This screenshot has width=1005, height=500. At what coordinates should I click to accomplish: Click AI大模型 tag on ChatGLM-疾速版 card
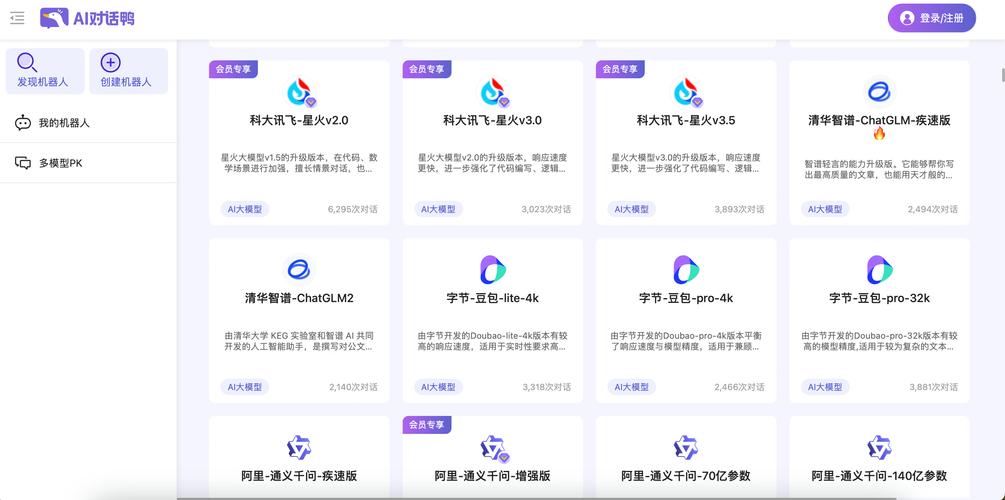click(825, 209)
